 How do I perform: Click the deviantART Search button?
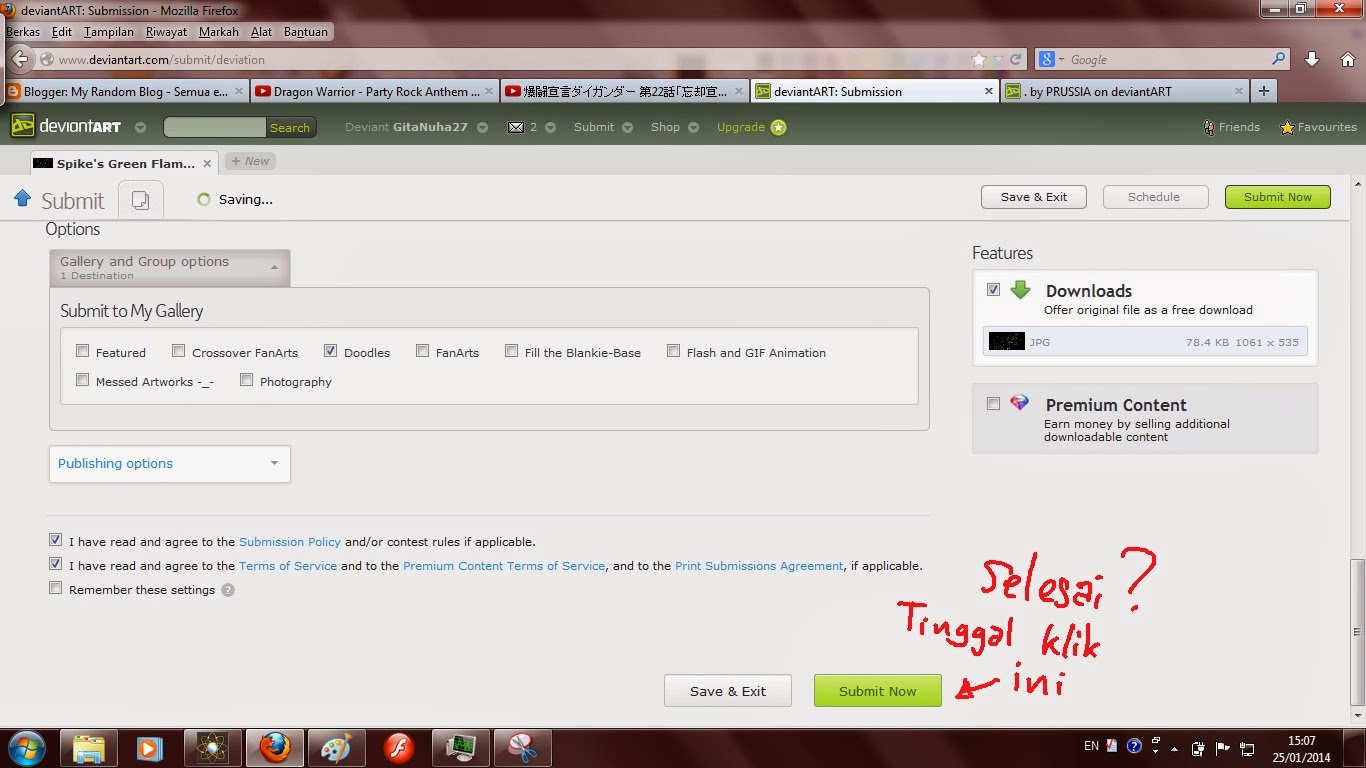290,128
